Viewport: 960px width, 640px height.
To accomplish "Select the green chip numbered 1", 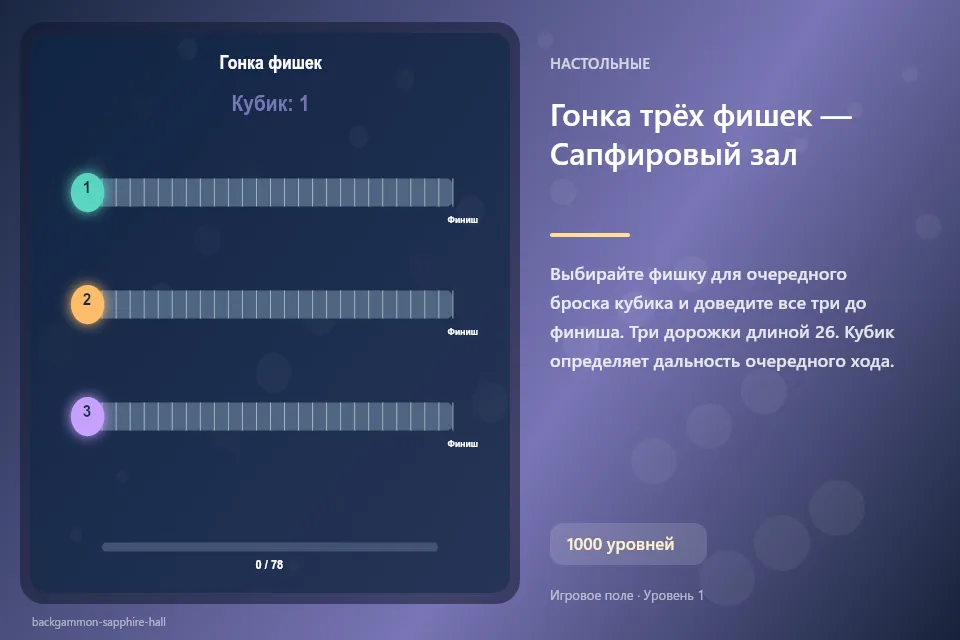I will click(88, 192).
